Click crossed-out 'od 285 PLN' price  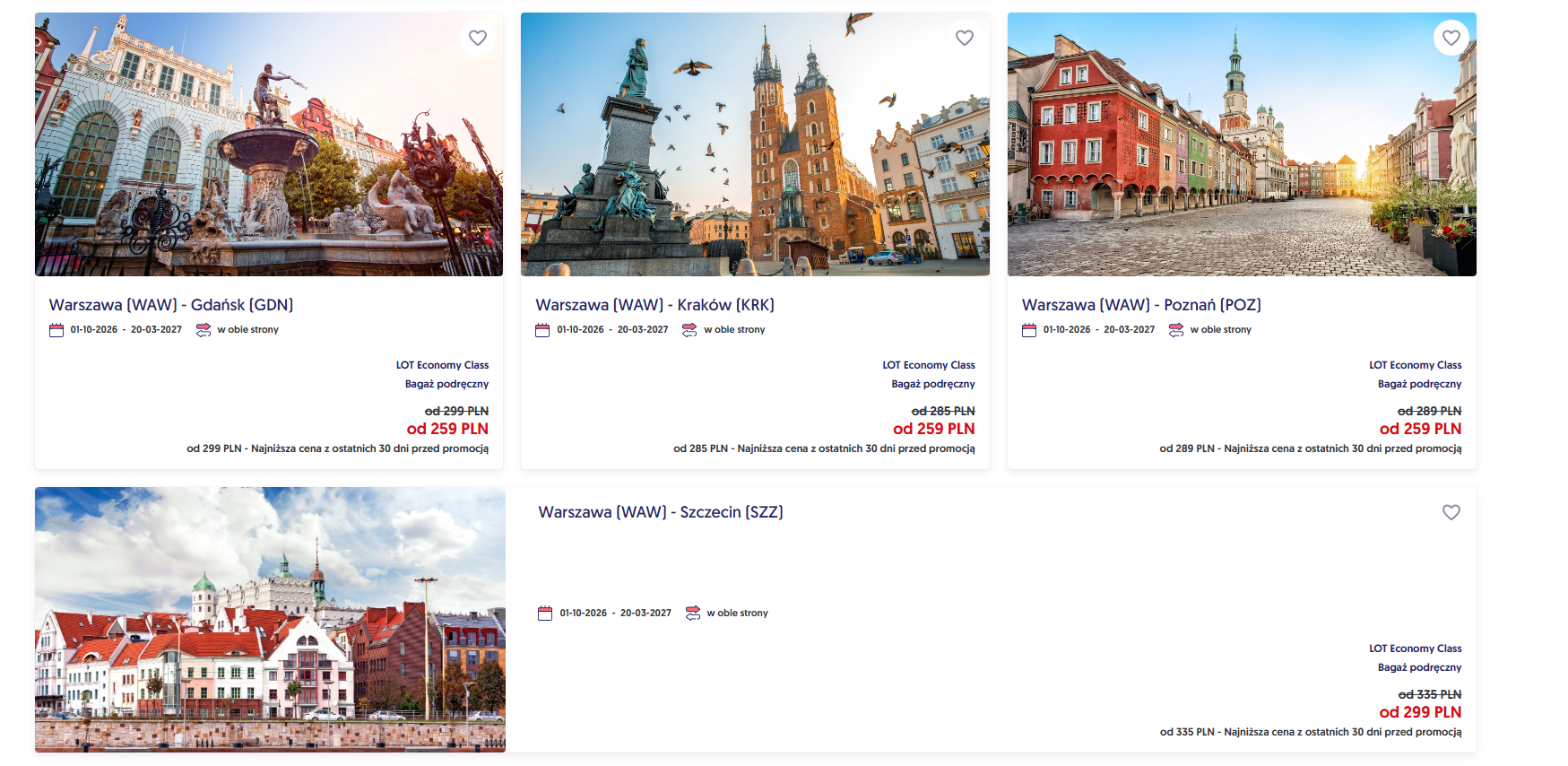click(x=943, y=411)
